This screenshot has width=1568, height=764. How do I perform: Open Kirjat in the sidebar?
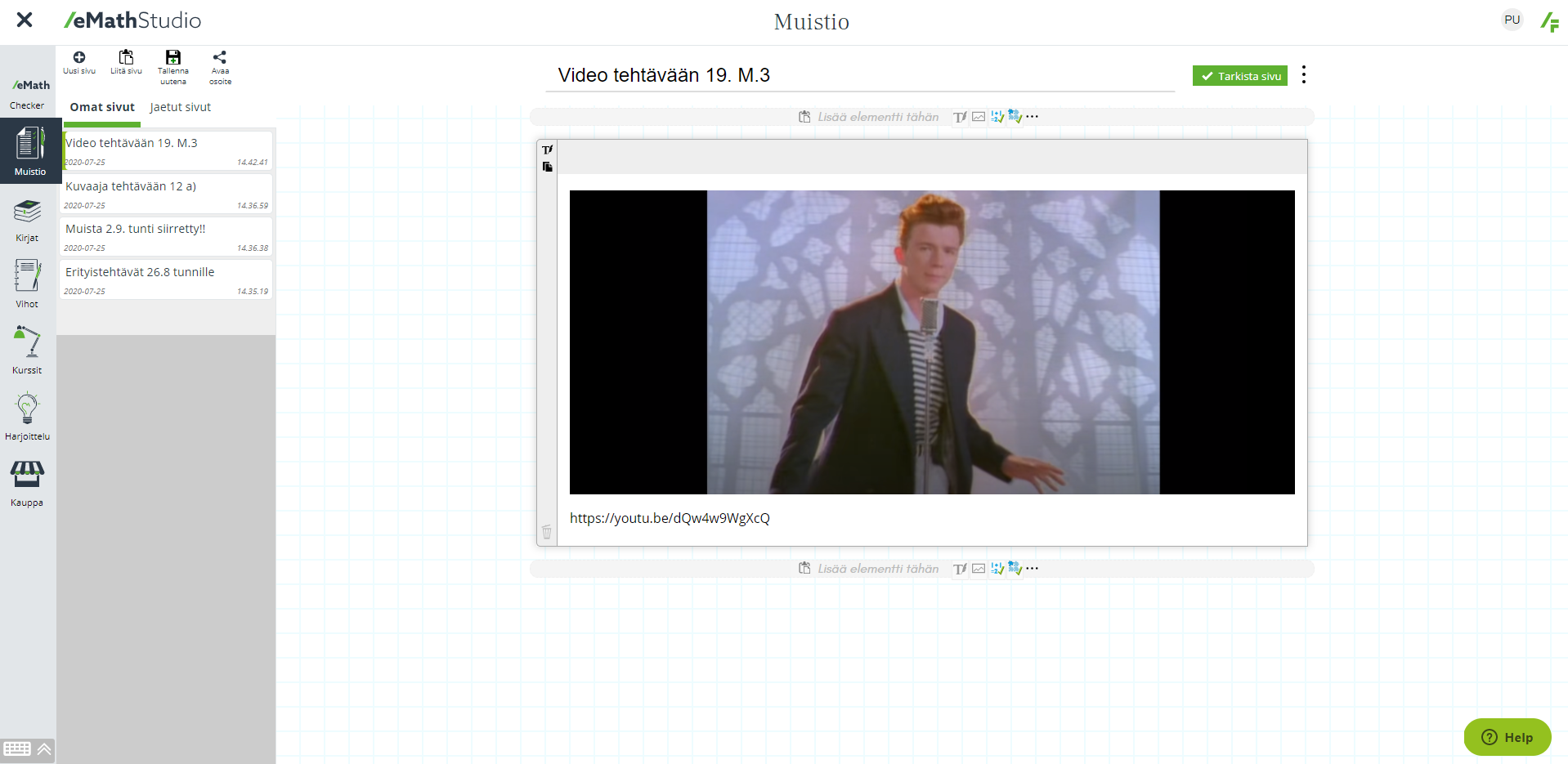pos(27,221)
